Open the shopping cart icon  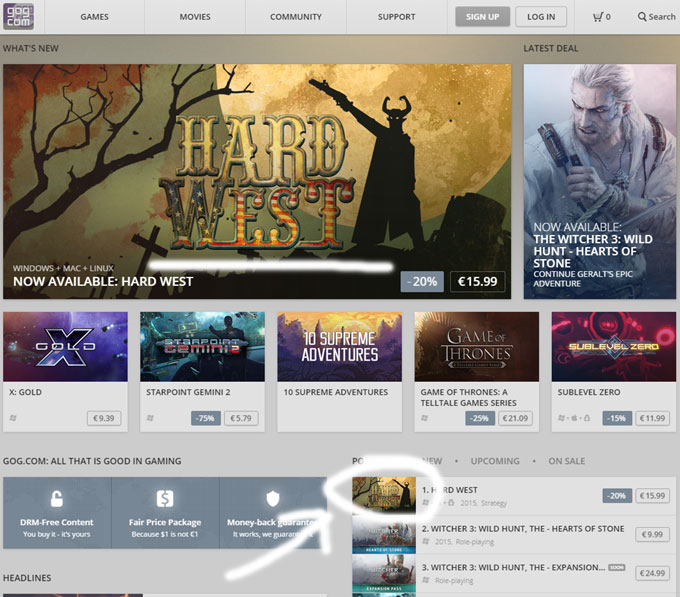598,17
